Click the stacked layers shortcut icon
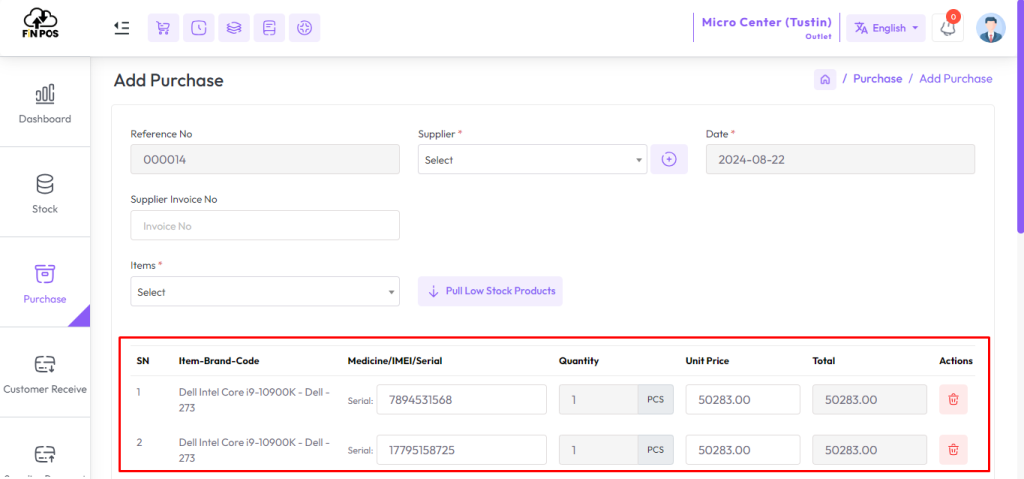The width and height of the screenshot is (1024, 479). pyautogui.click(x=234, y=28)
